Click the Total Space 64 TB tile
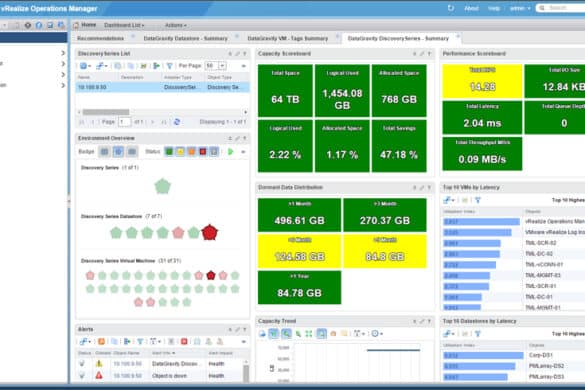The width and height of the screenshot is (585, 390). [x=285, y=91]
